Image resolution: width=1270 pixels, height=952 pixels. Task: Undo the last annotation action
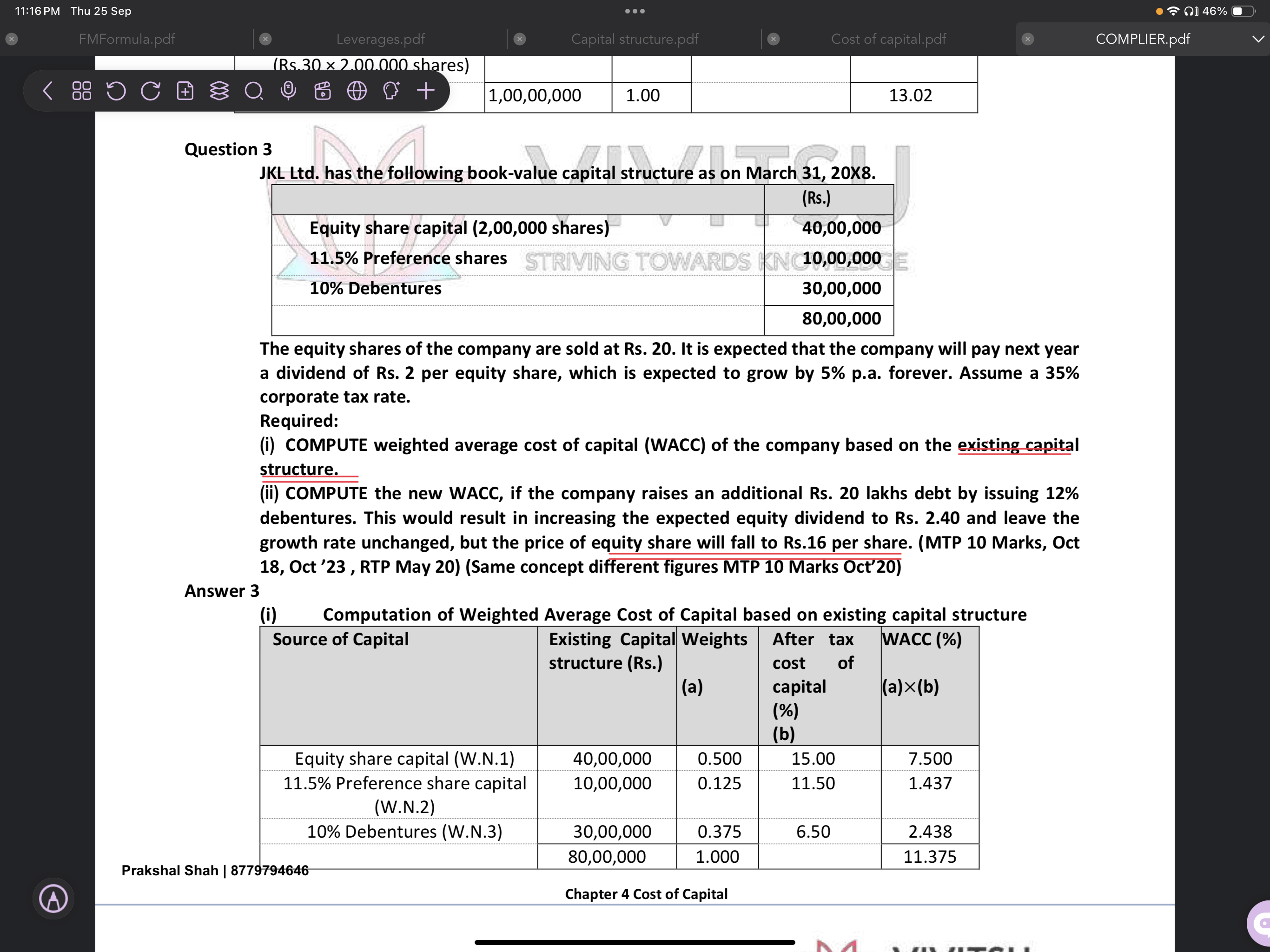pyautogui.click(x=116, y=91)
